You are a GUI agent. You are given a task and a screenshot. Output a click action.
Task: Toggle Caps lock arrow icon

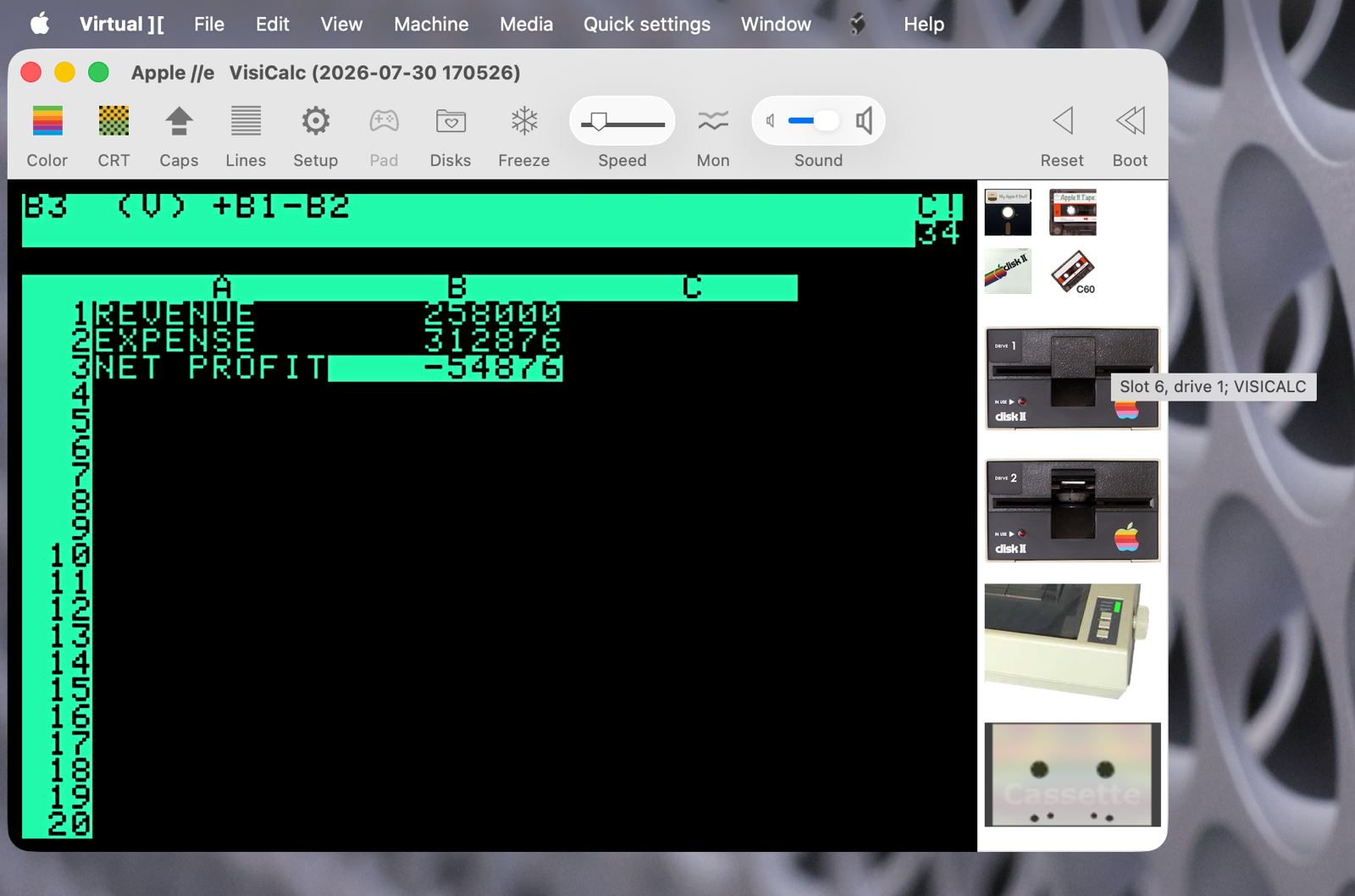179,121
